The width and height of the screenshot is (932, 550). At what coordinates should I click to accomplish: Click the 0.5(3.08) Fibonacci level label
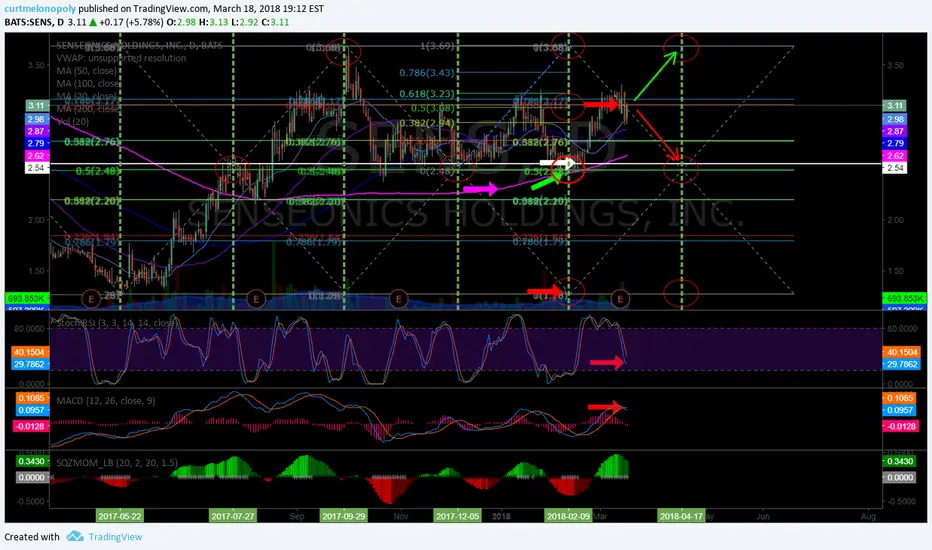(x=433, y=109)
